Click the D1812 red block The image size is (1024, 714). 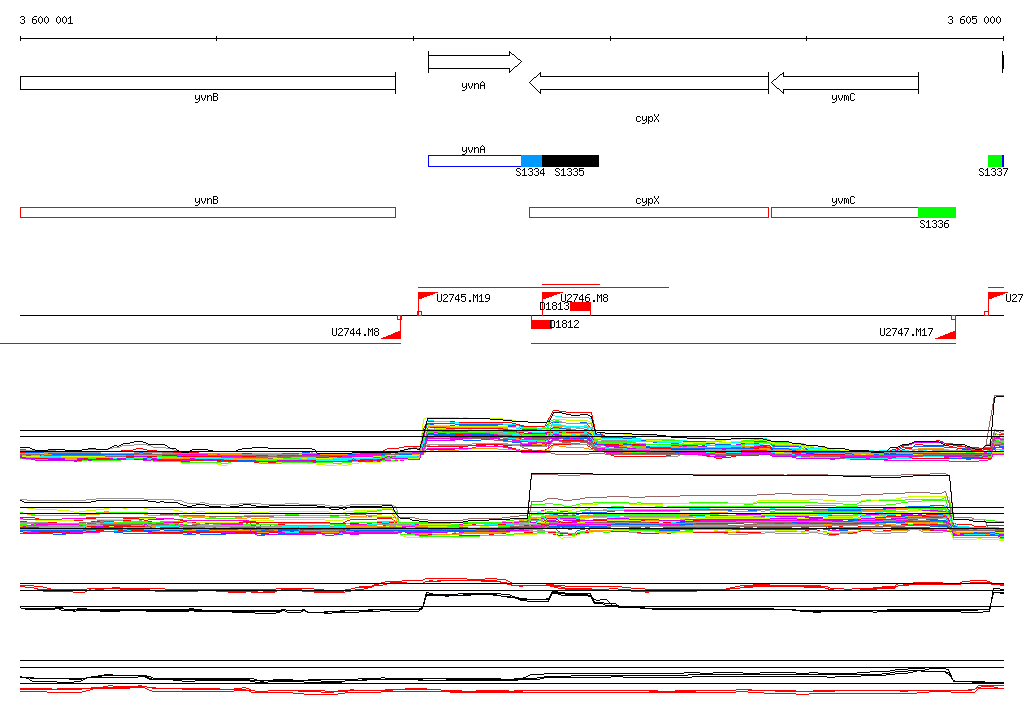coord(541,324)
